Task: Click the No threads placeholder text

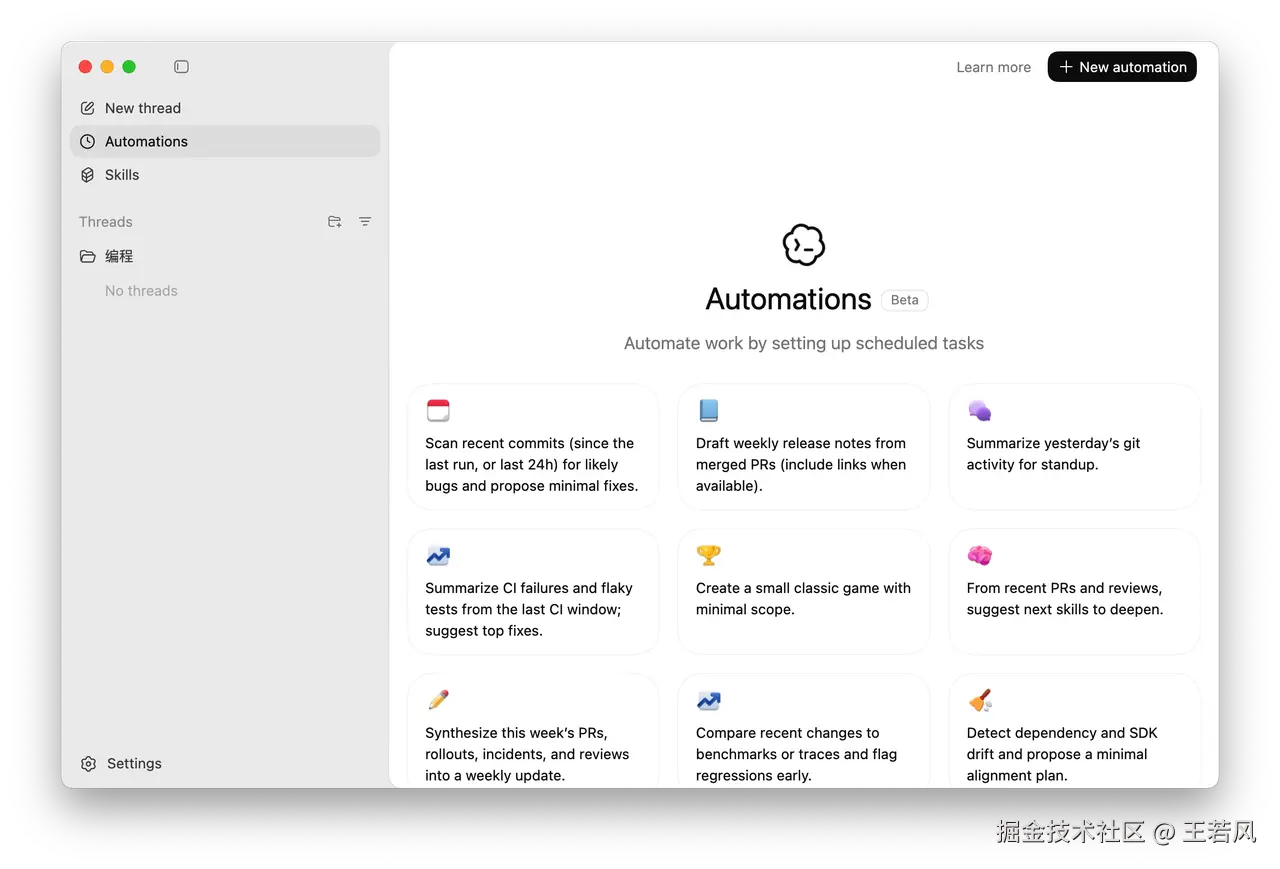Action: tap(141, 291)
